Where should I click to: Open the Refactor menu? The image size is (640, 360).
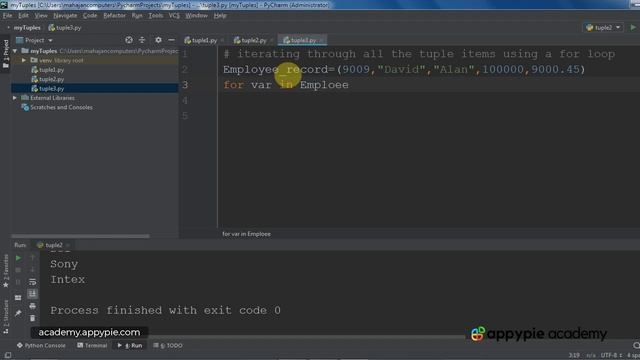click(x=114, y=16)
